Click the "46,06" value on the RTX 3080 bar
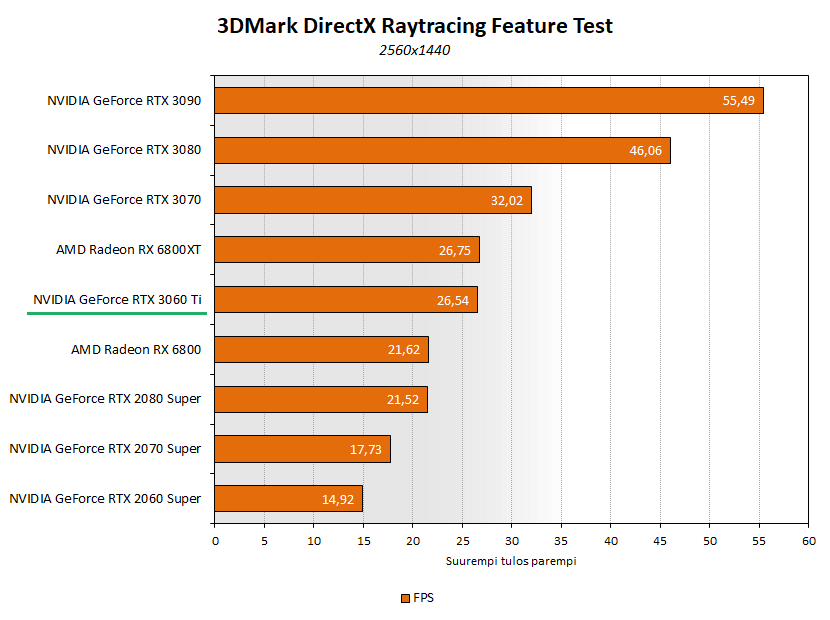Screen dimensions: 830x620 coord(645,150)
